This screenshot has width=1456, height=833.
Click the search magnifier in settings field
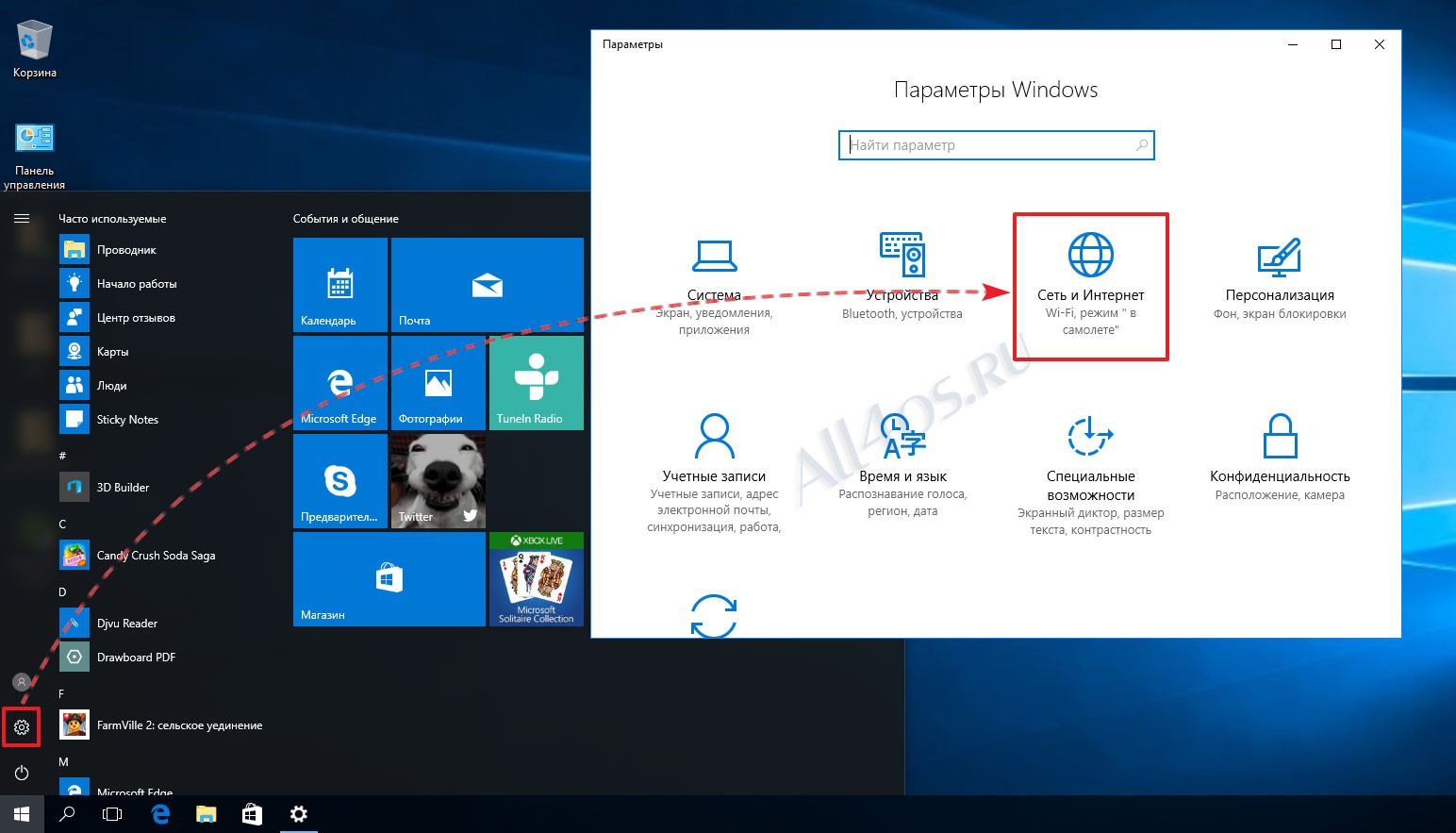[1141, 145]
